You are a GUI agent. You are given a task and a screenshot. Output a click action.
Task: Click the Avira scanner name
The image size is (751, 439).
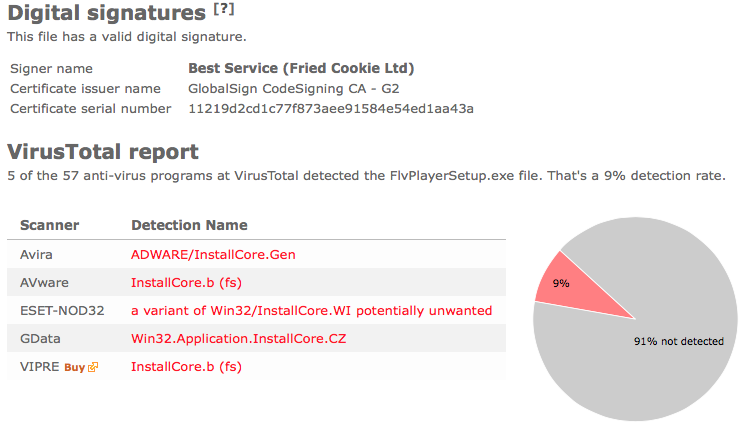click(36, 255)
